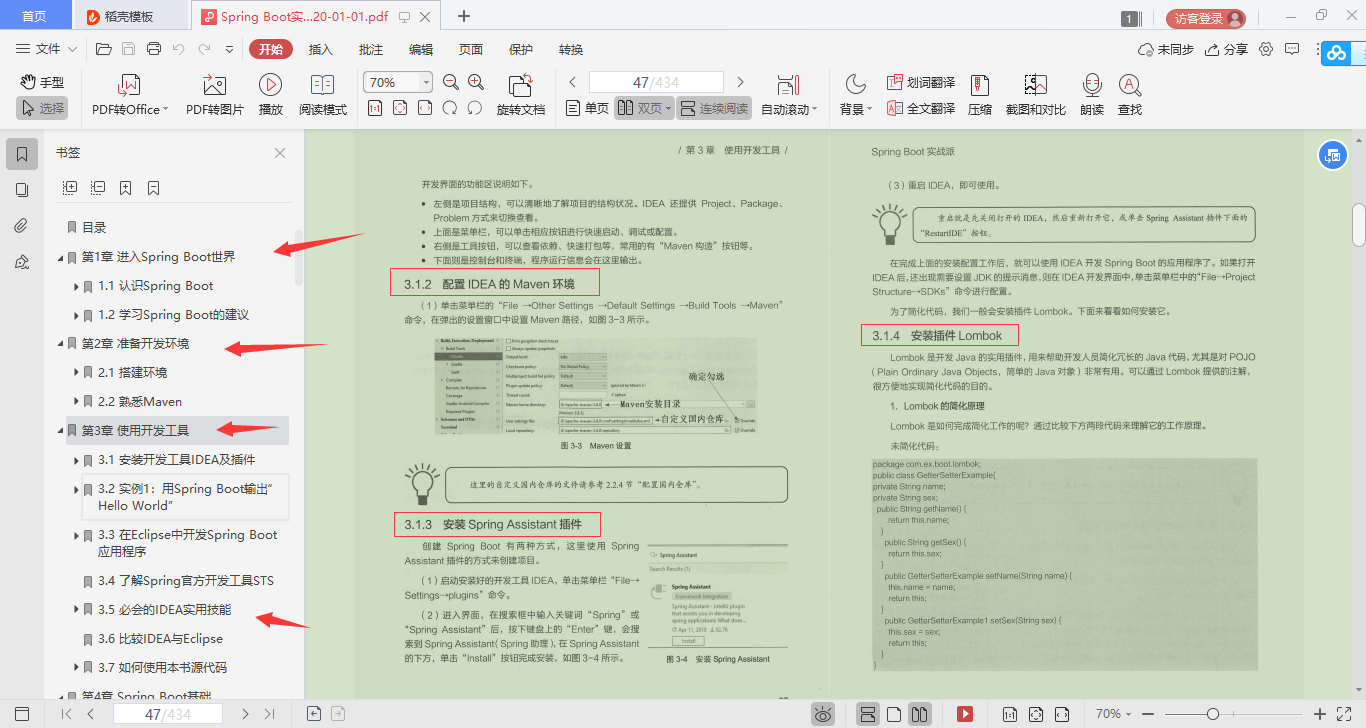Click 分享 share button
Viewport: 1366px width, 728px height.
pyautogui.click(x=1227, y=49)
